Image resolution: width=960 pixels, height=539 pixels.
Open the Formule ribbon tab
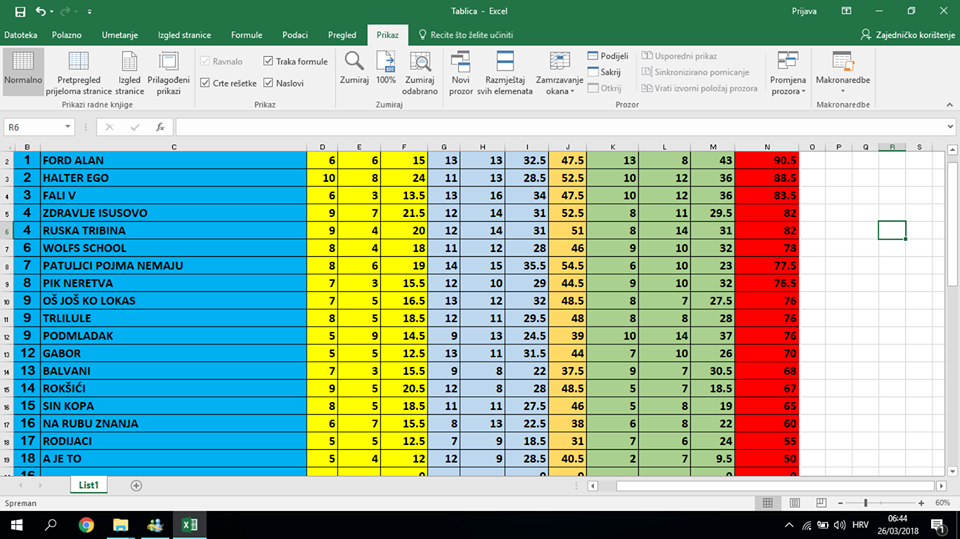246,35
